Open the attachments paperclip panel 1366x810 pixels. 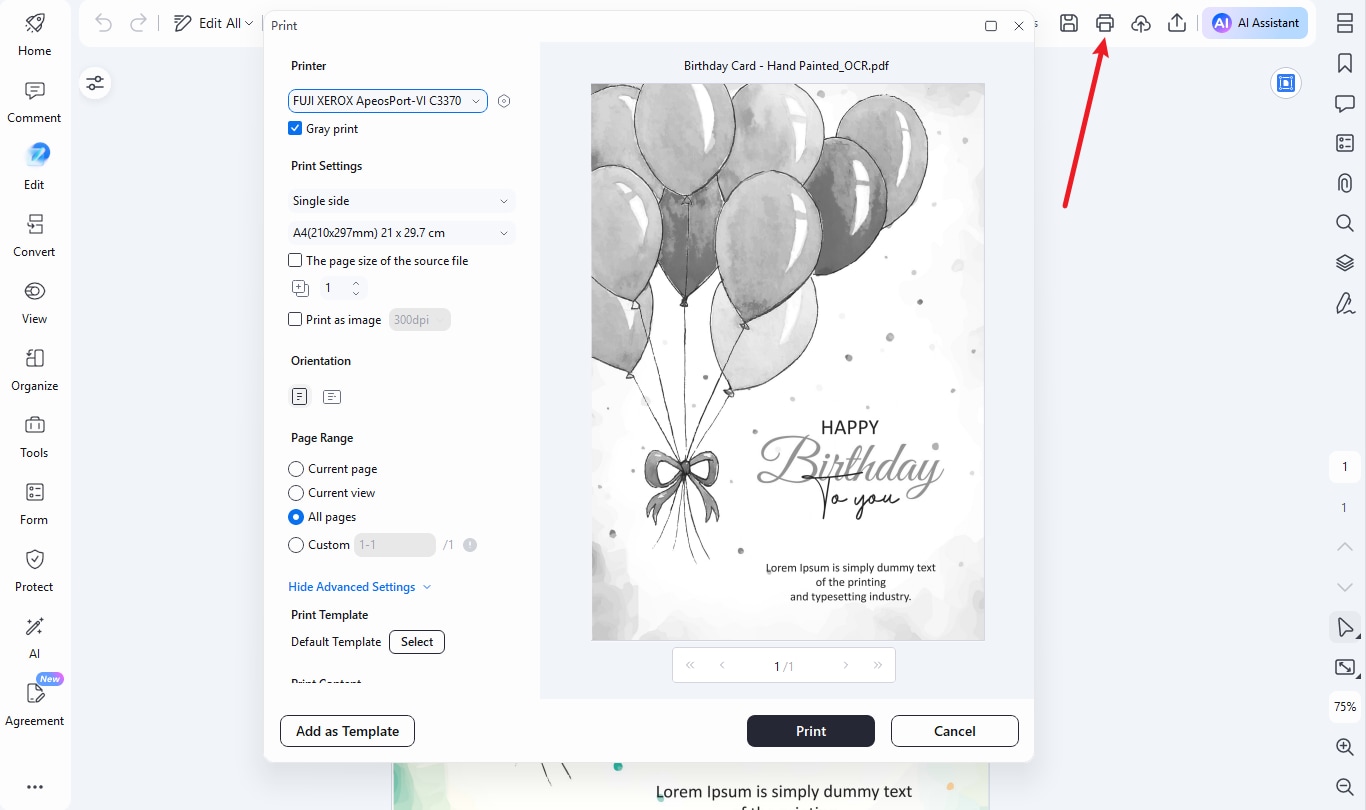click(1345, 183)
